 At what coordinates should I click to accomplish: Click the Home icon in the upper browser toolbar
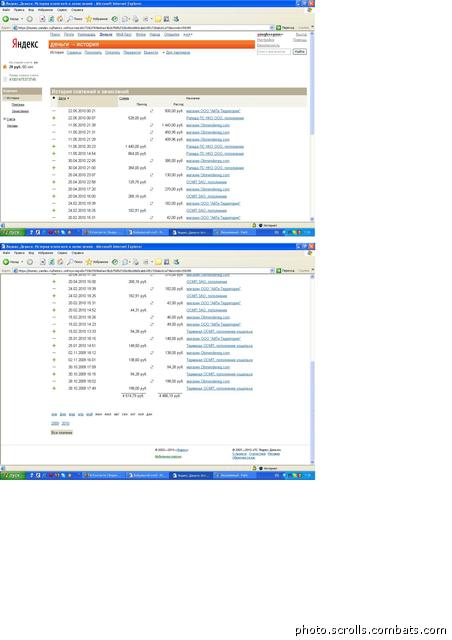click(x=60, y=19)
